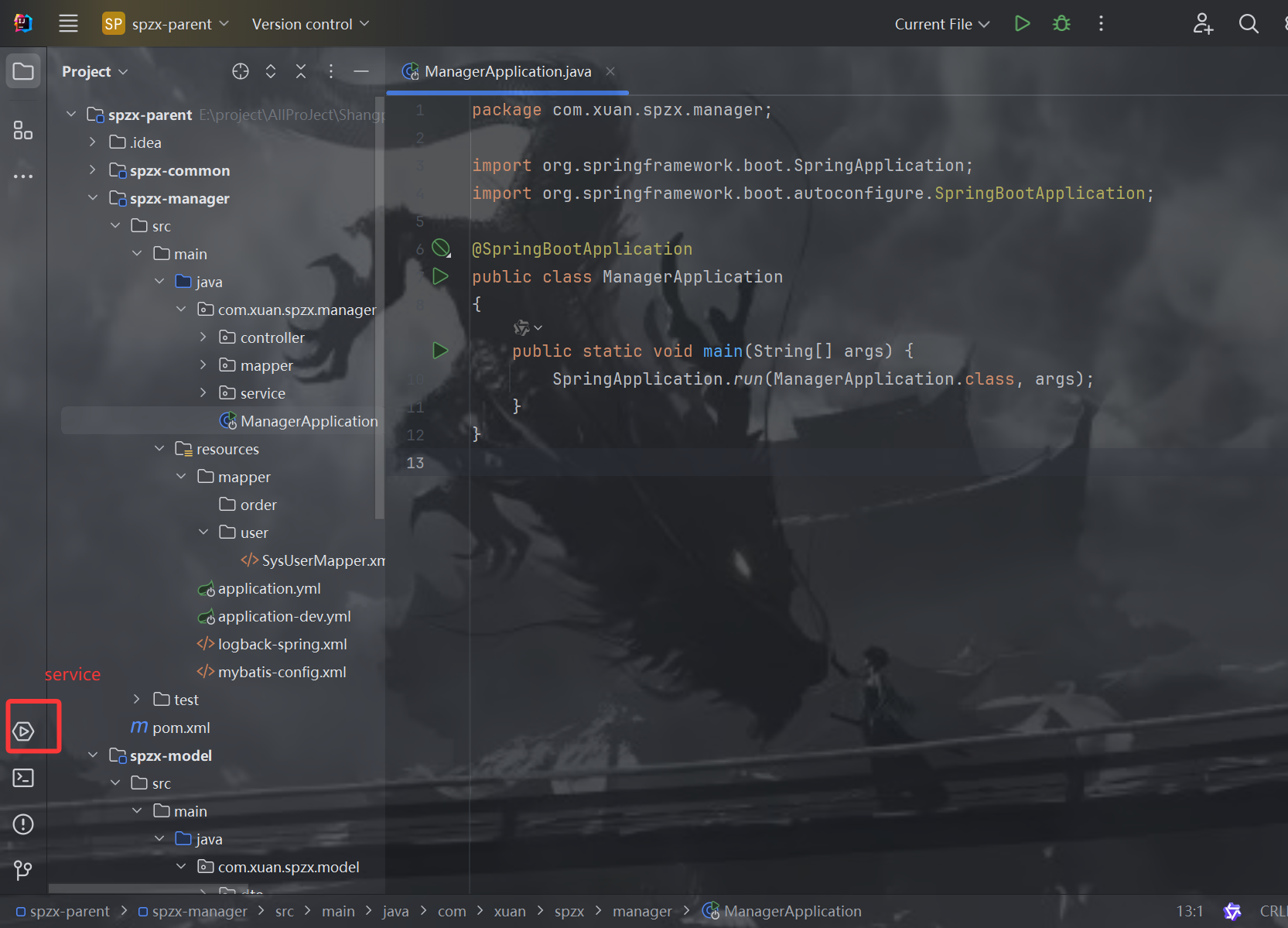Screen dimensions: 1288x928
Task: Click run gutter icon beside main method
Action: click(440, 351)
